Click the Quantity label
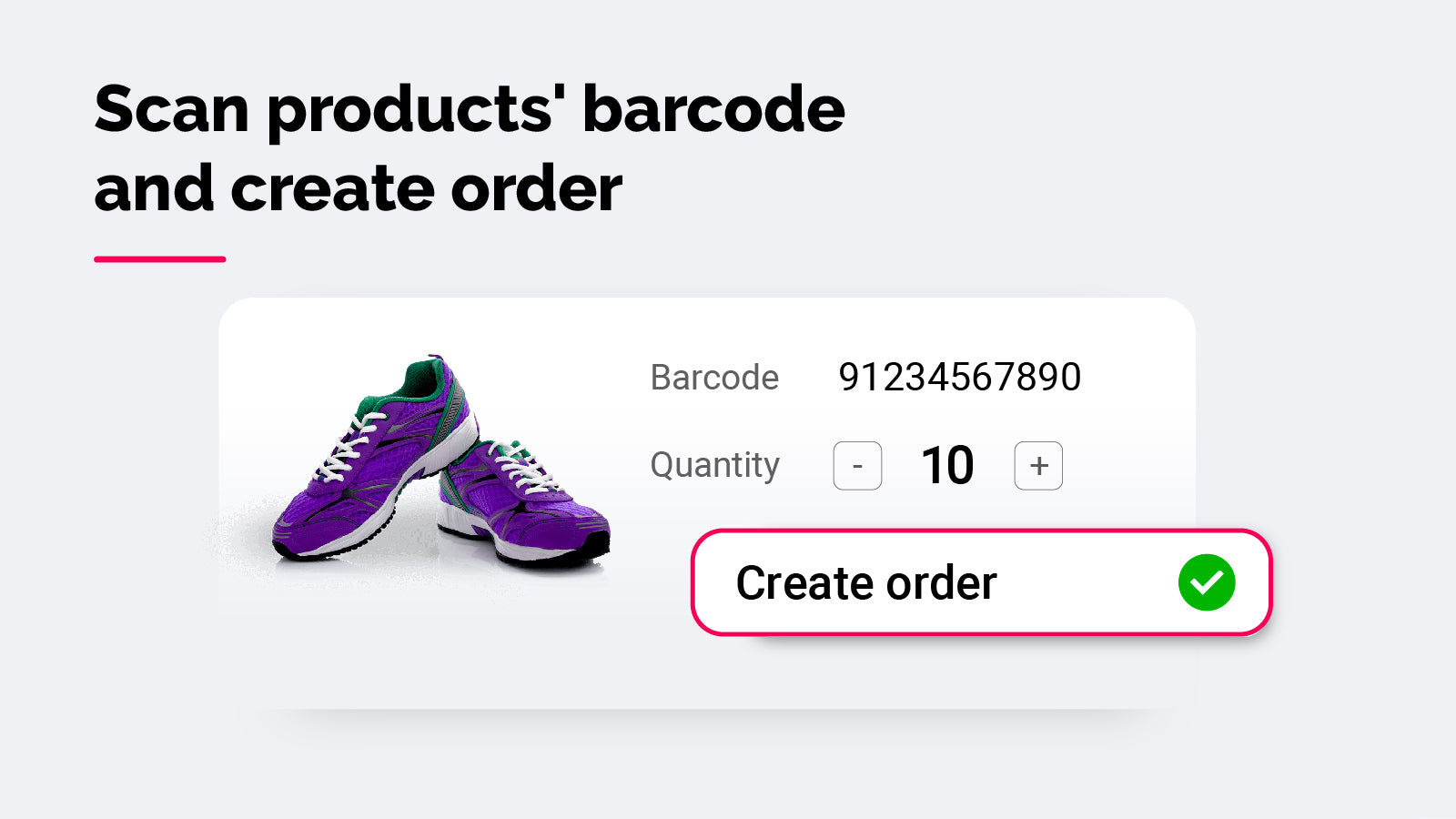The width and height of the screenshot is (1456, 819). click(715, 465)
